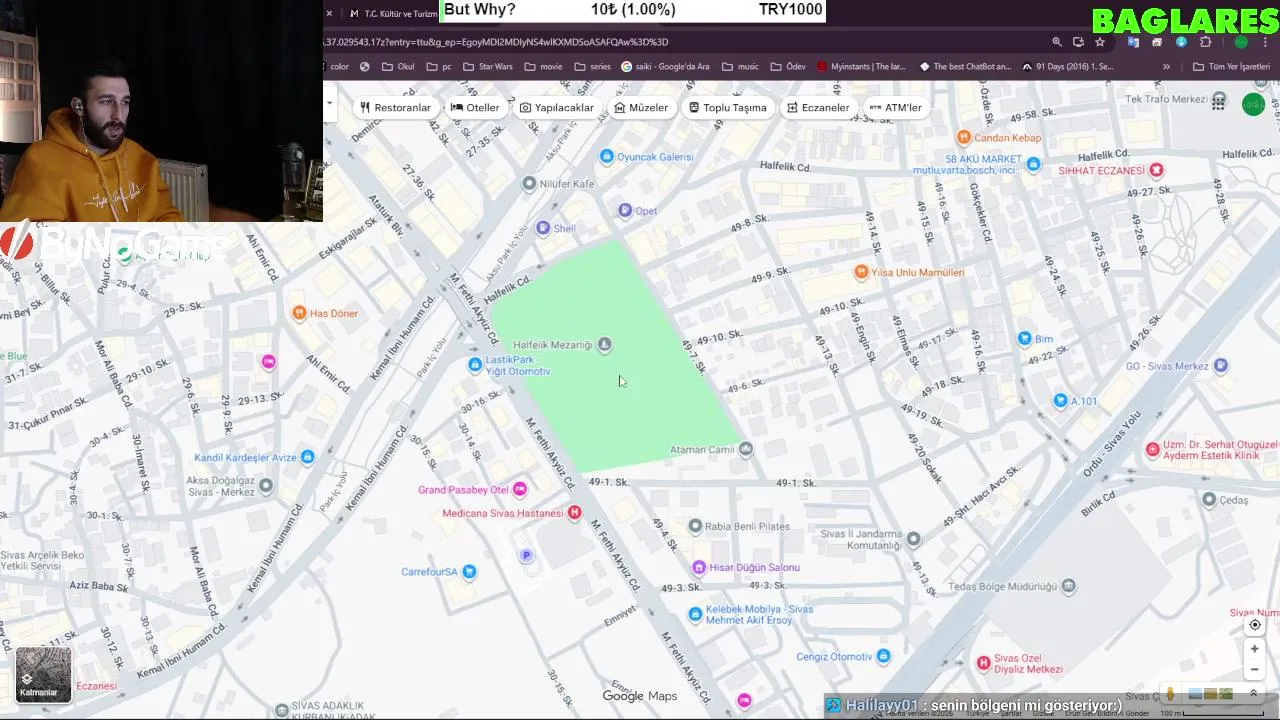Viewport: 1280px width, 720px height.
Task: Open the pc bookmarks folder
Action: pos(439,67)
